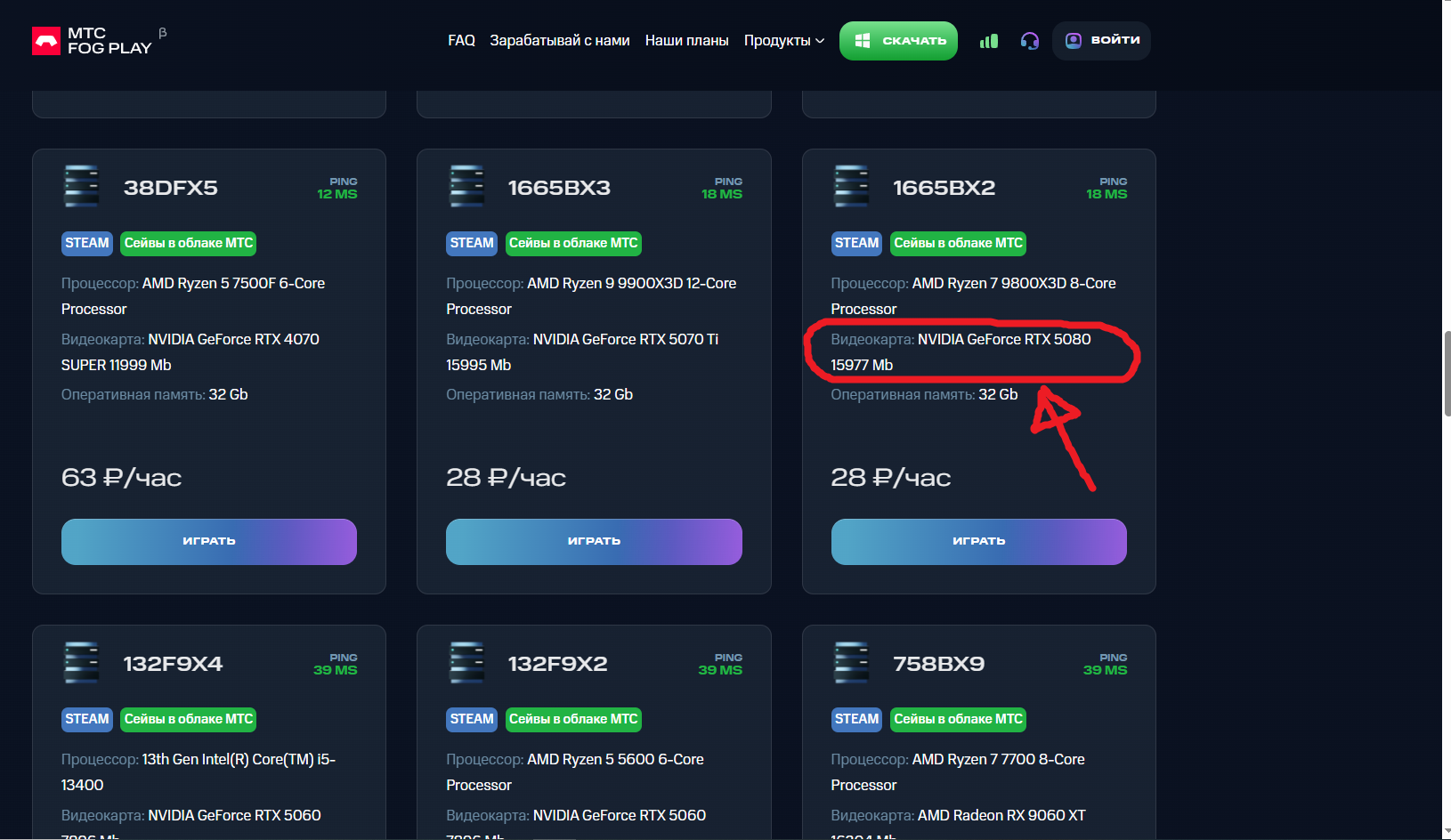Click the 132F9X4 server name
Viewport: 1451px width, 840px height.
[x=173, y=664]
